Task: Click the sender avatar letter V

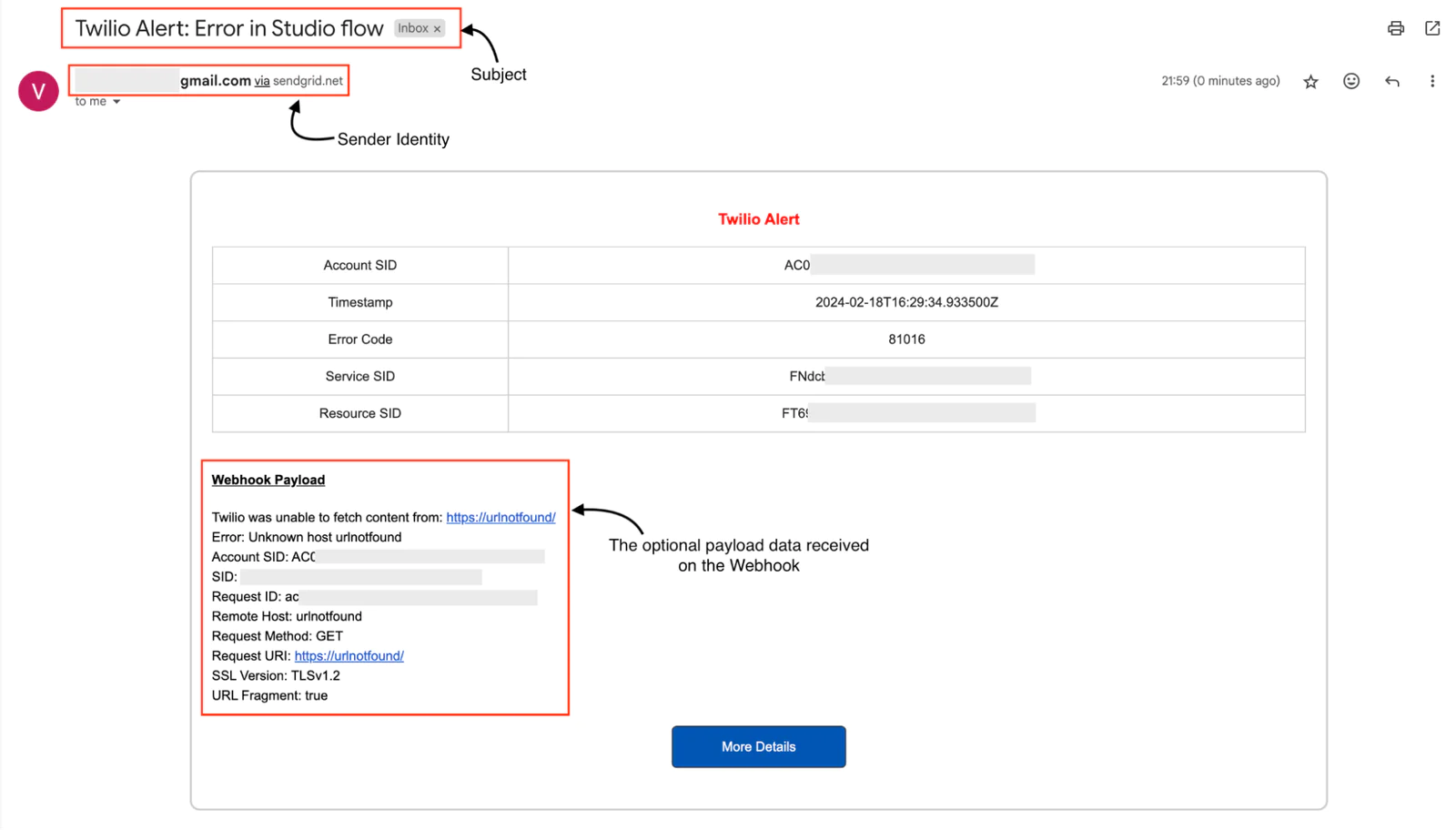Action: 38,91
